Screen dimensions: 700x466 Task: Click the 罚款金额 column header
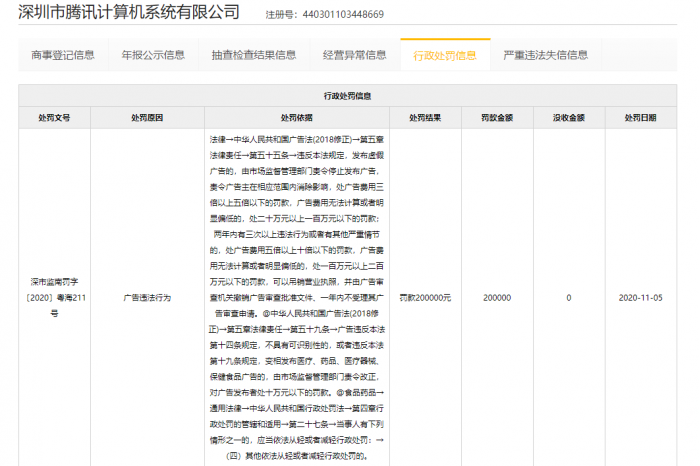497,117
